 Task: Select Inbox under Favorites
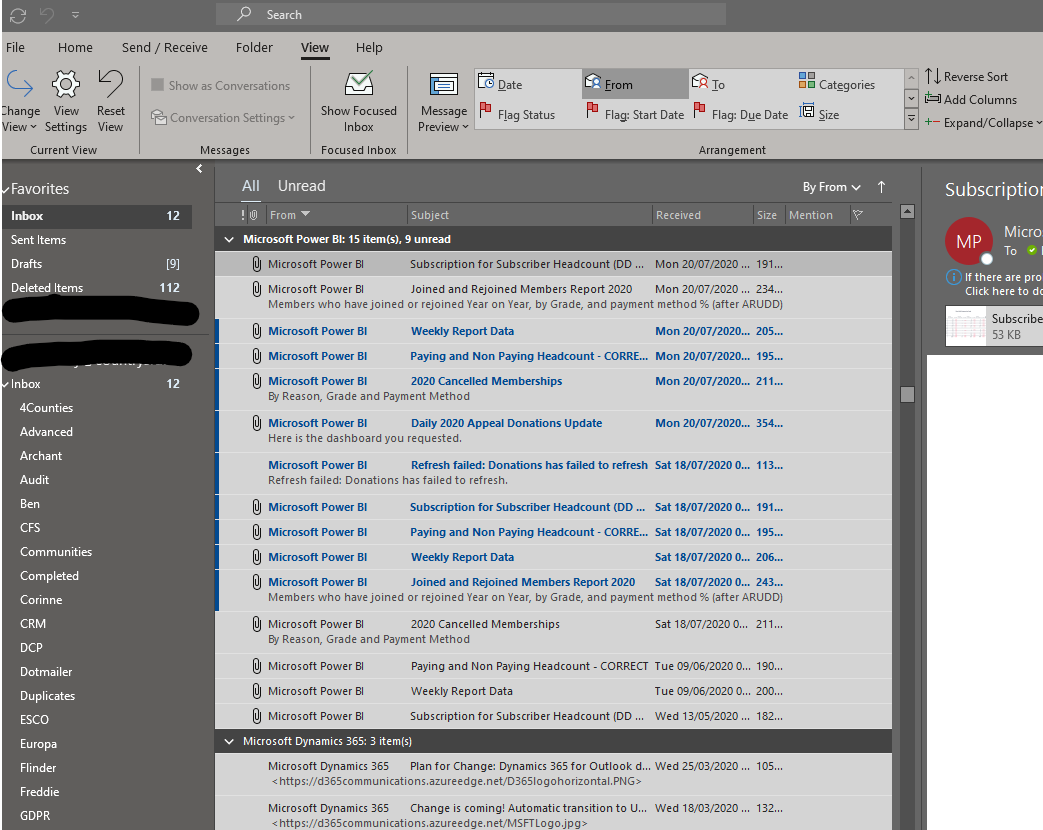97,216
